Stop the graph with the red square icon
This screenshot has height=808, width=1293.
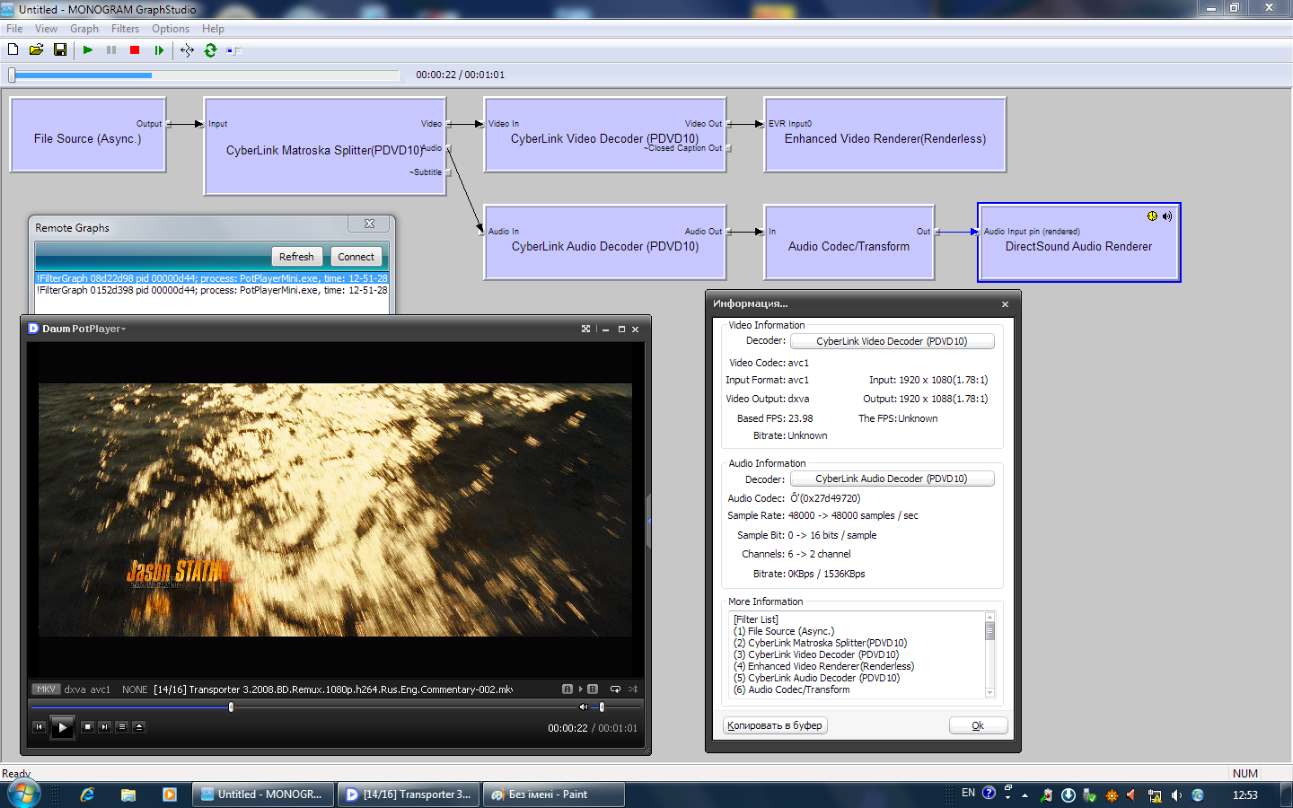coord(135,50)
